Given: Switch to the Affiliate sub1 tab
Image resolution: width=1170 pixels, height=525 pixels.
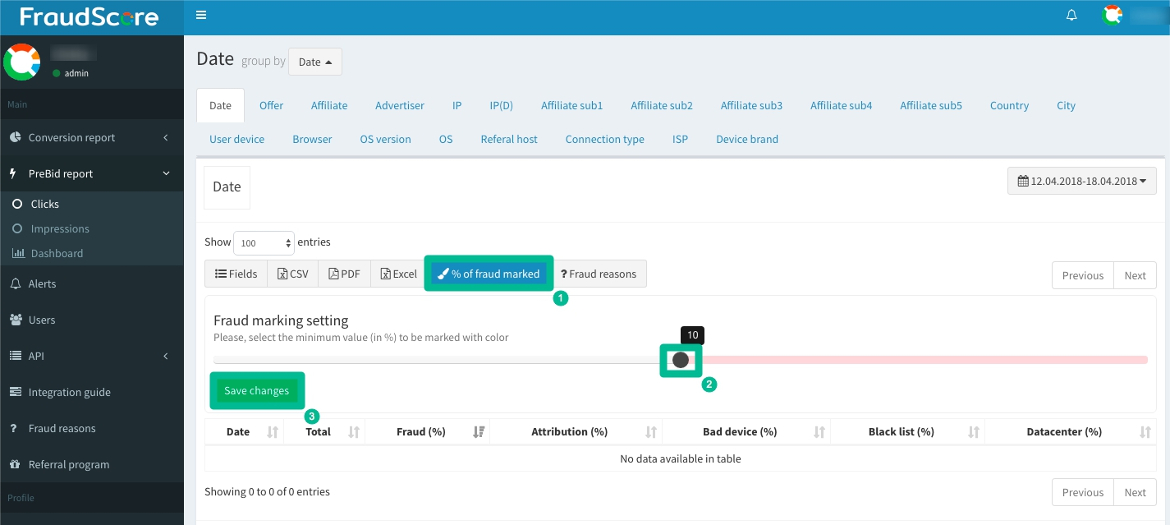Looking at the screenshot, I should pyautogui.click(x=572, y=106).
